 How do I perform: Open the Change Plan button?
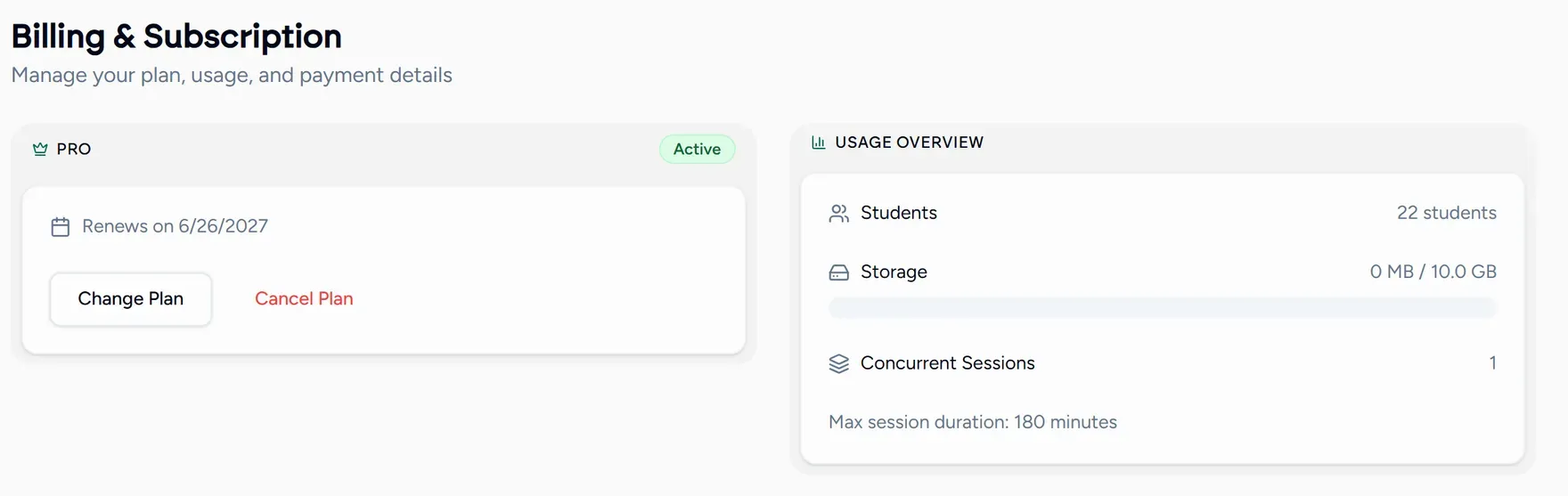pos(131,299)
